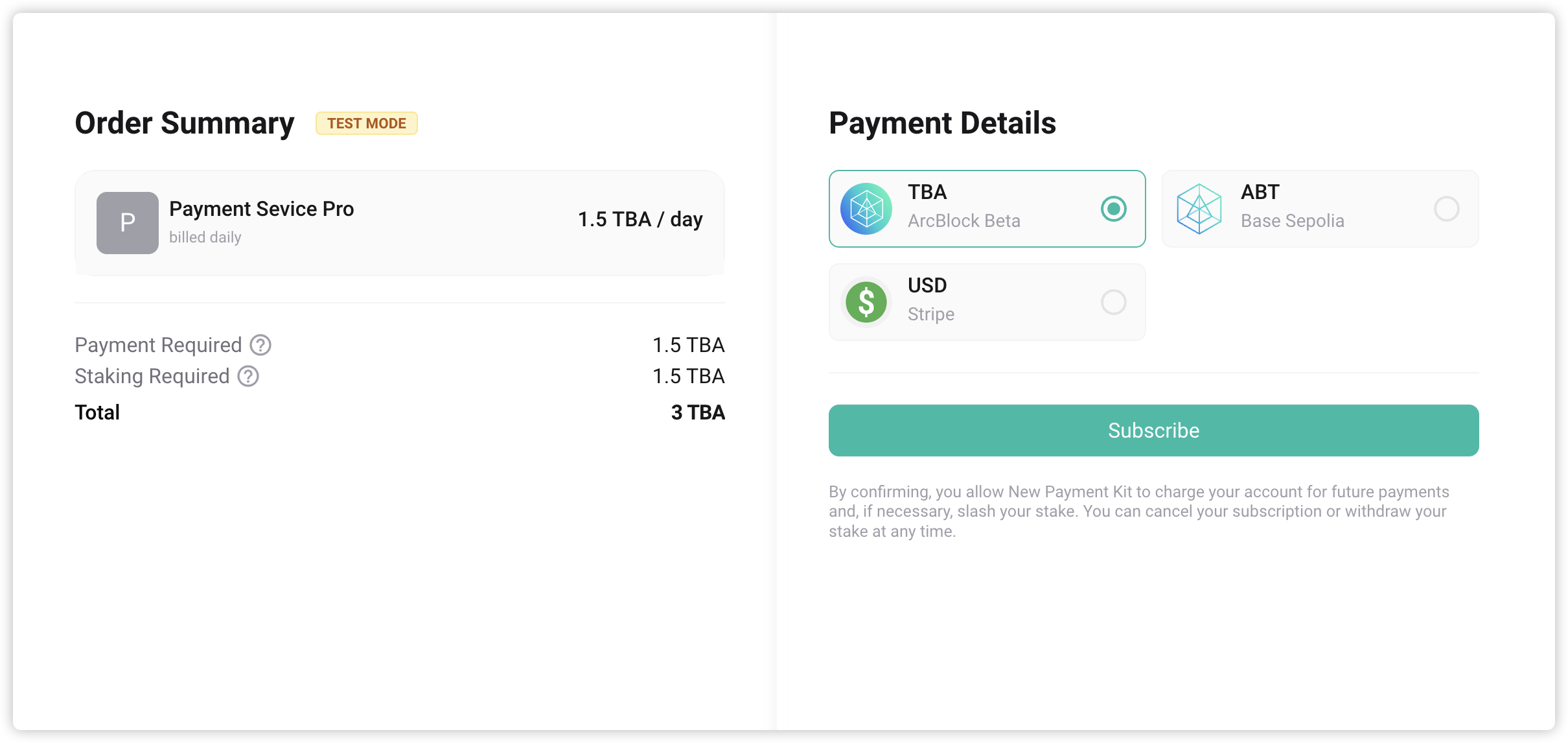Click the 1.5 TBA / day price

pos(640,219)
